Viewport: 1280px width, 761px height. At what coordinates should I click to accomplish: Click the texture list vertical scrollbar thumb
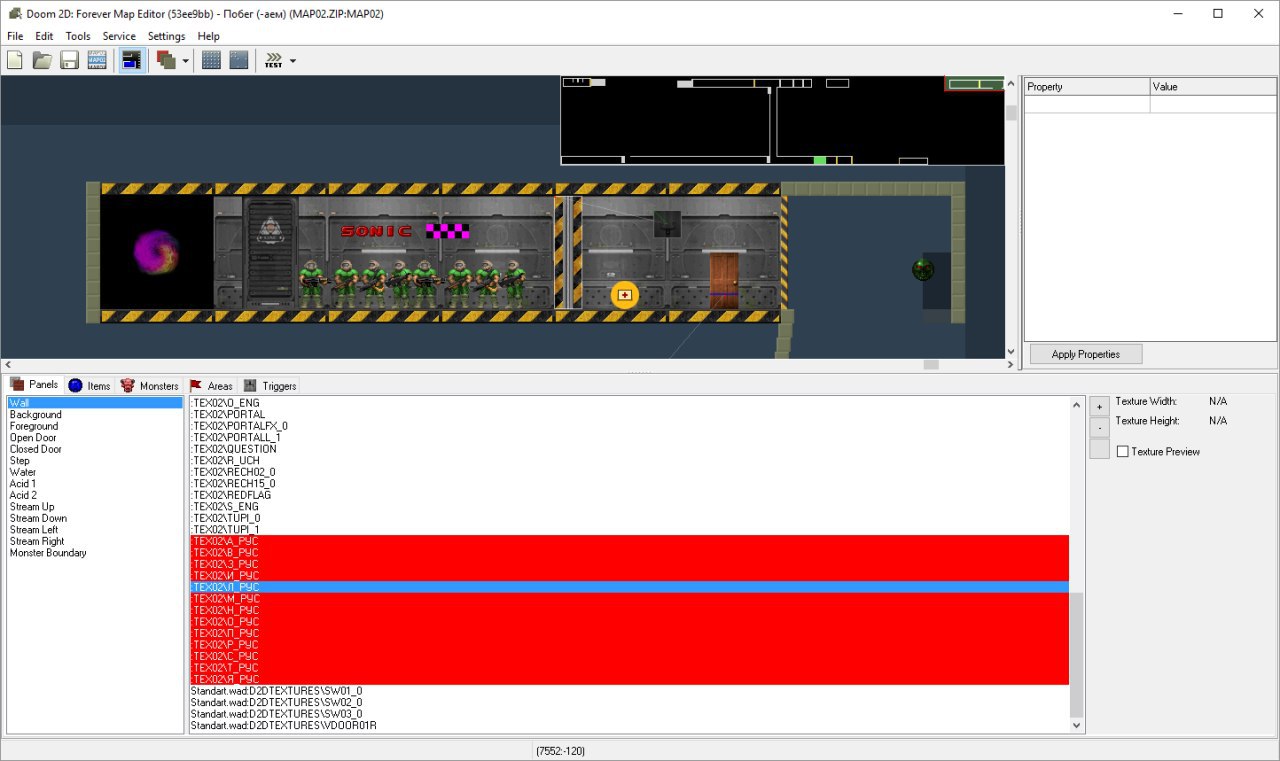pyautogui.click(x=1077, y=655)
